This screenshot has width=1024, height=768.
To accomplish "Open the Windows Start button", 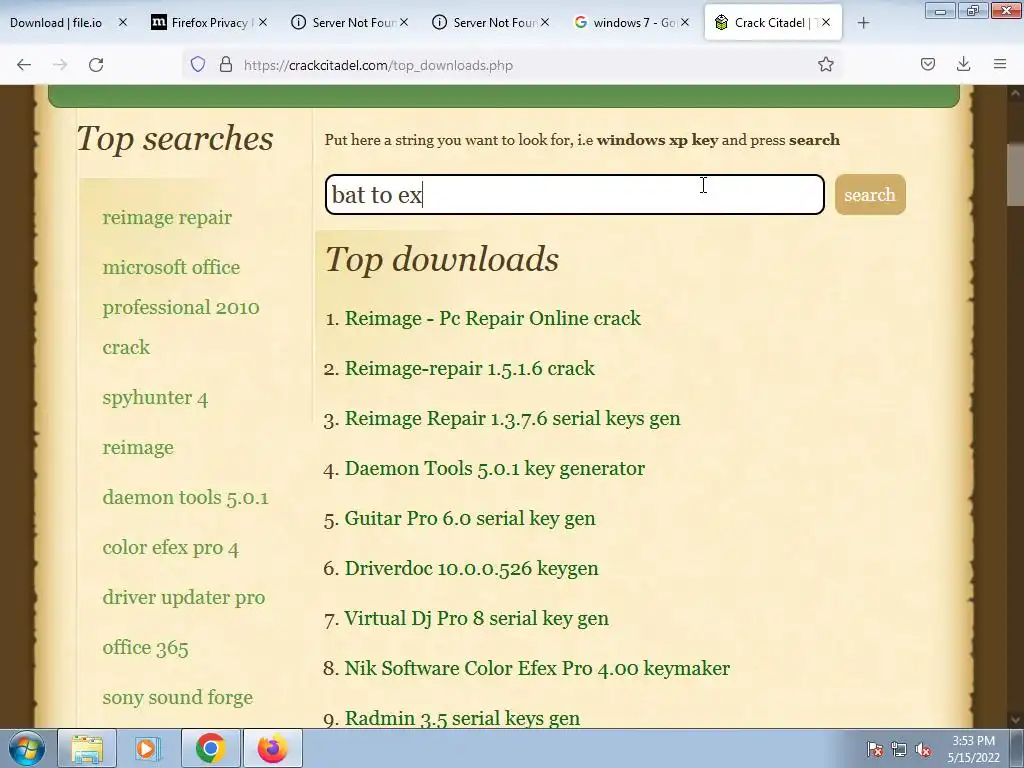I will (x=26, y=748).
